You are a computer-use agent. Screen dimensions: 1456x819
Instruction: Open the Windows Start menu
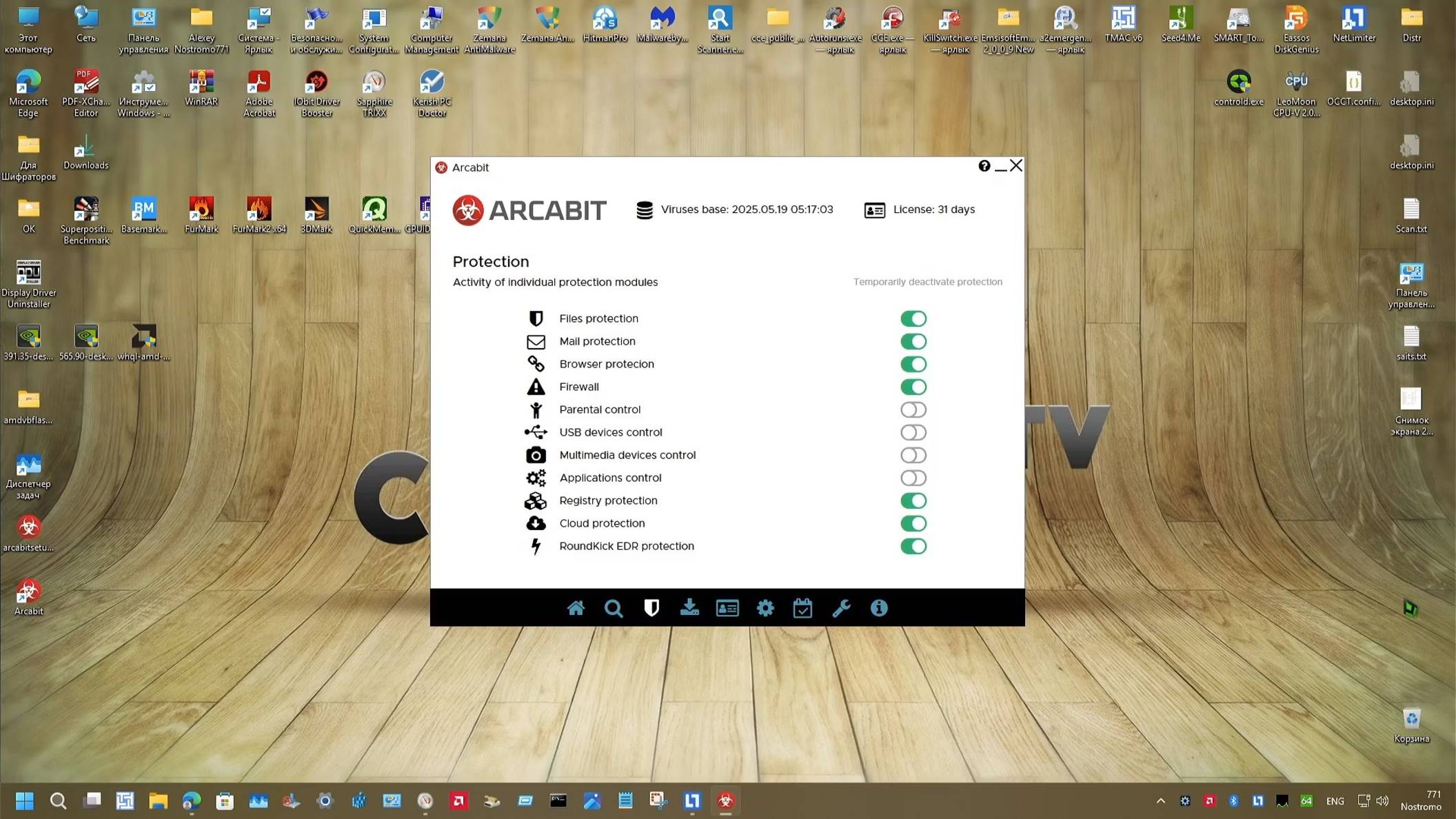click(24, 800)
